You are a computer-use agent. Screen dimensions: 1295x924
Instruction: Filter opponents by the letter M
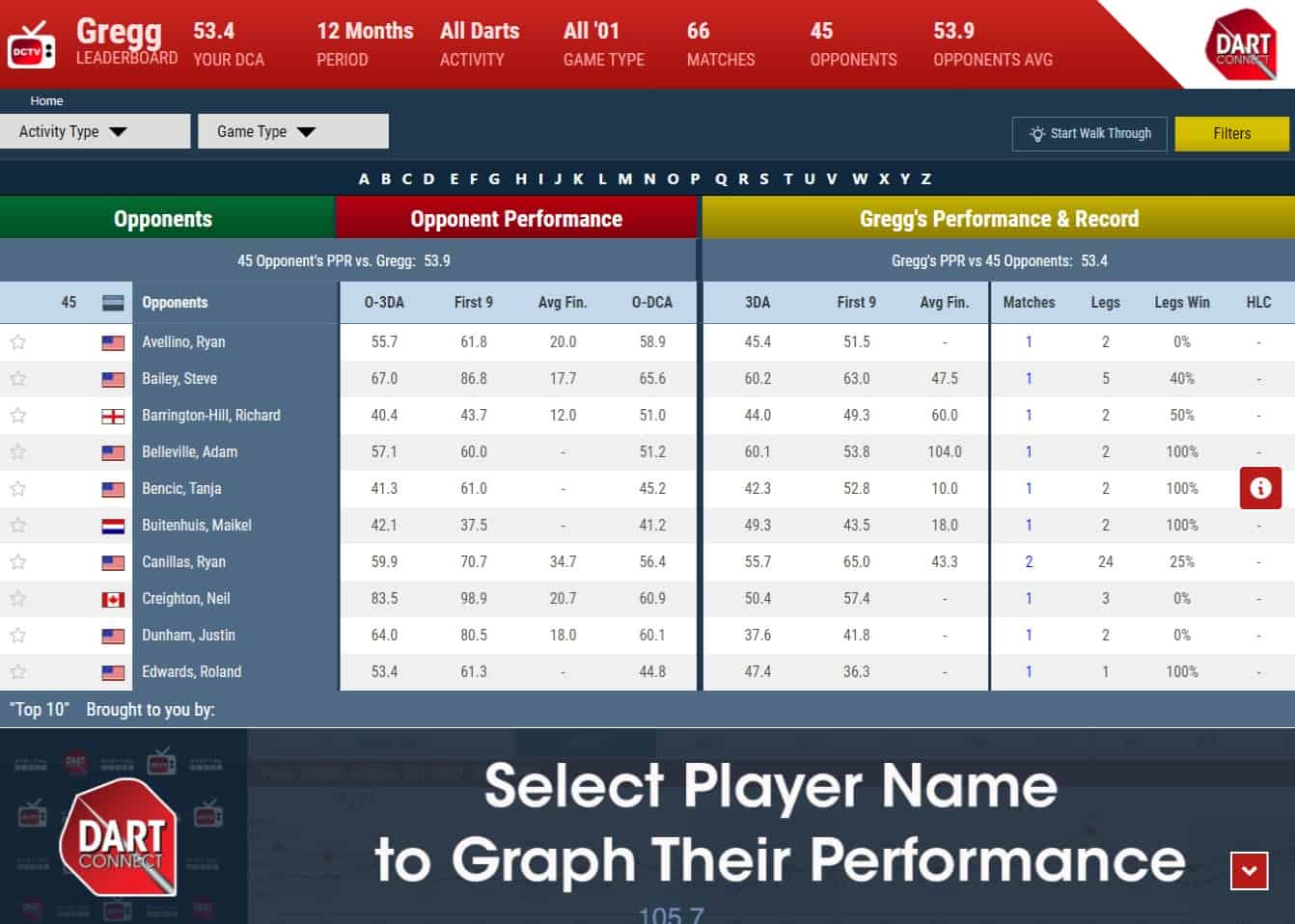pyautogui.click(x=623, y=178)
